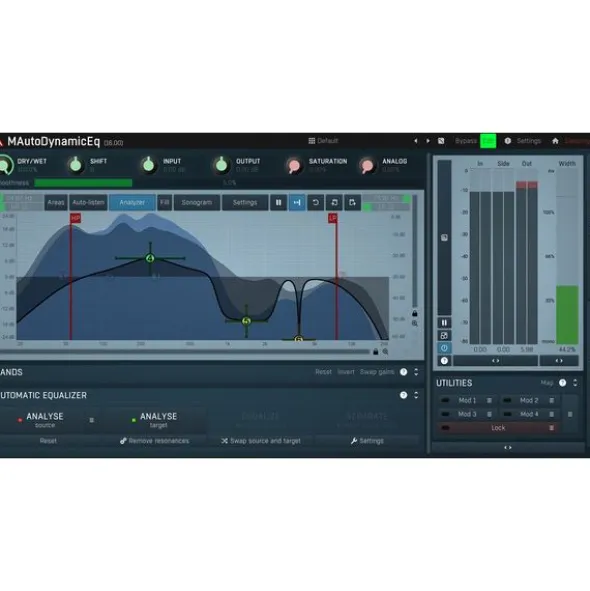Click the graph vertical zoom magnifier
The image size is (590, 591).
(415, 323)
